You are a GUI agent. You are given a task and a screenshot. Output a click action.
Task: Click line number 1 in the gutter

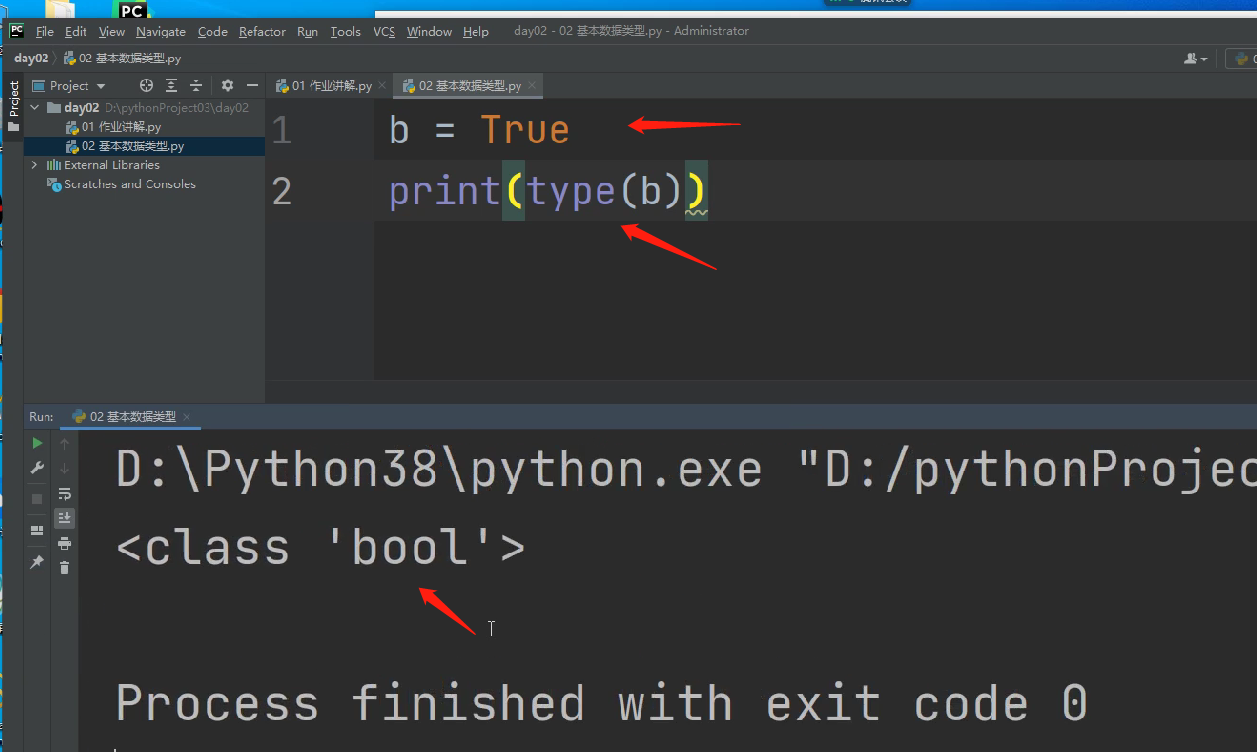click(x=282, y=131)
